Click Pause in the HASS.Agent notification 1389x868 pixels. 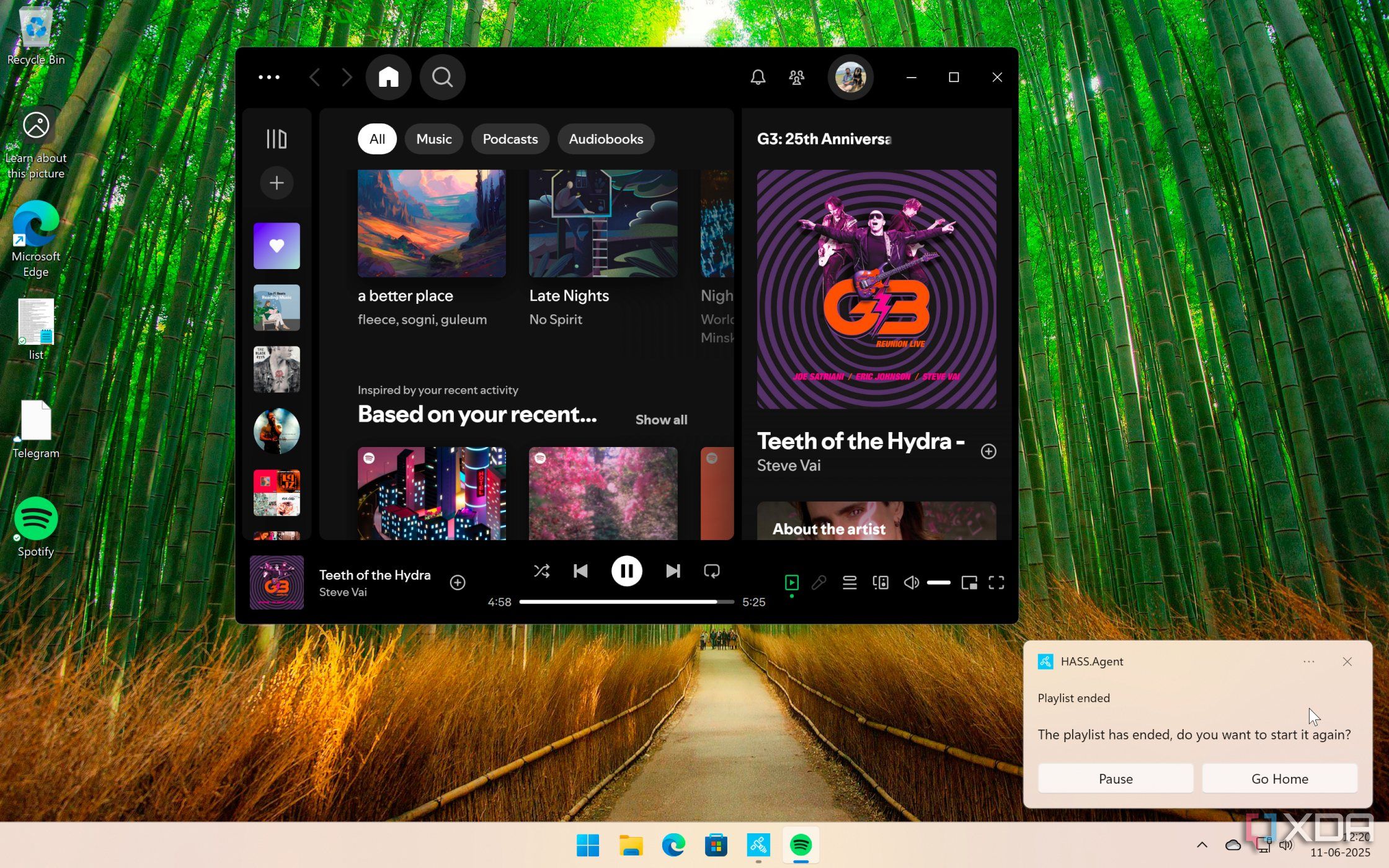1116,779
